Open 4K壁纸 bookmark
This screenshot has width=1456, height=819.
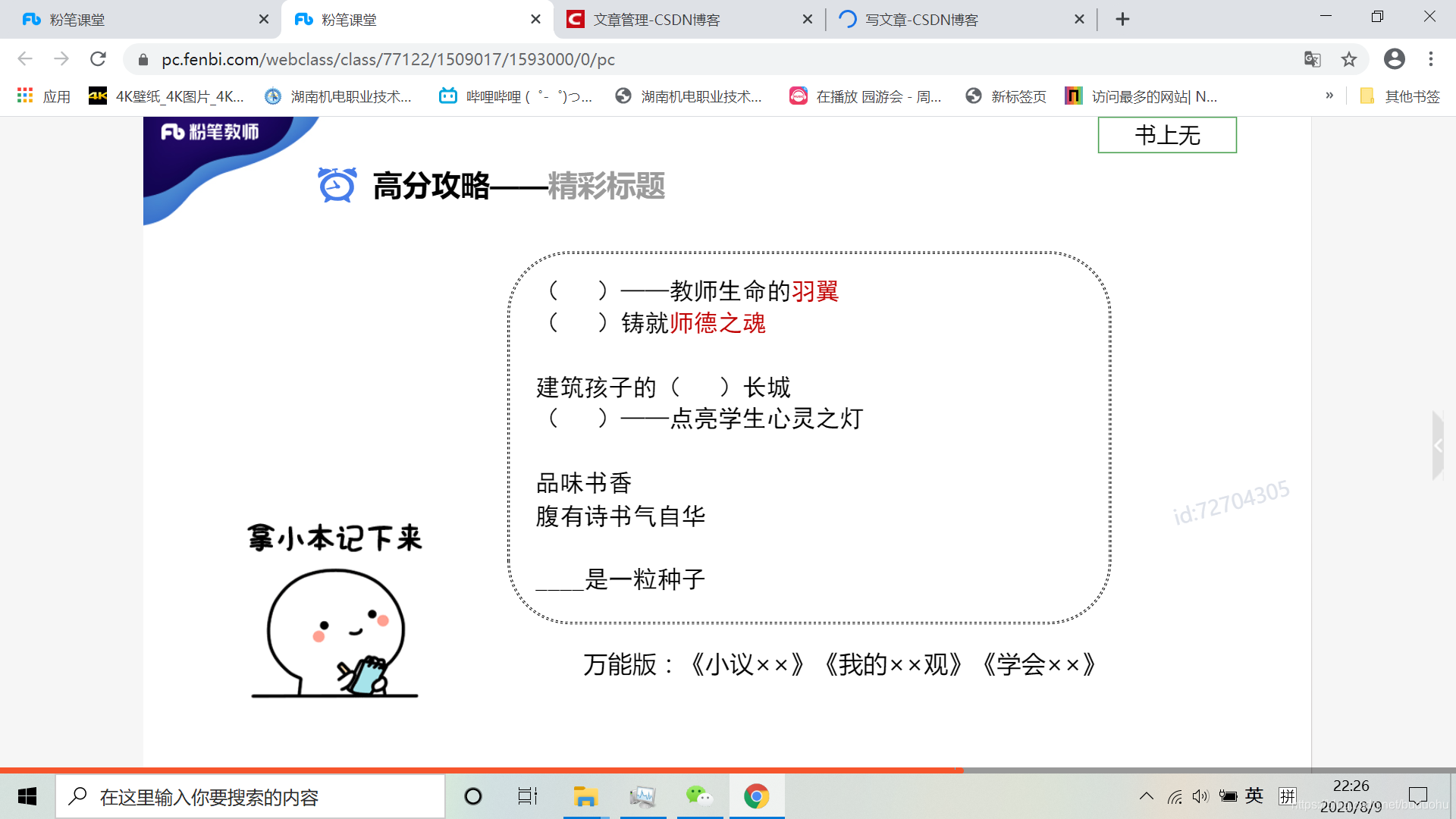pos(167,96)
